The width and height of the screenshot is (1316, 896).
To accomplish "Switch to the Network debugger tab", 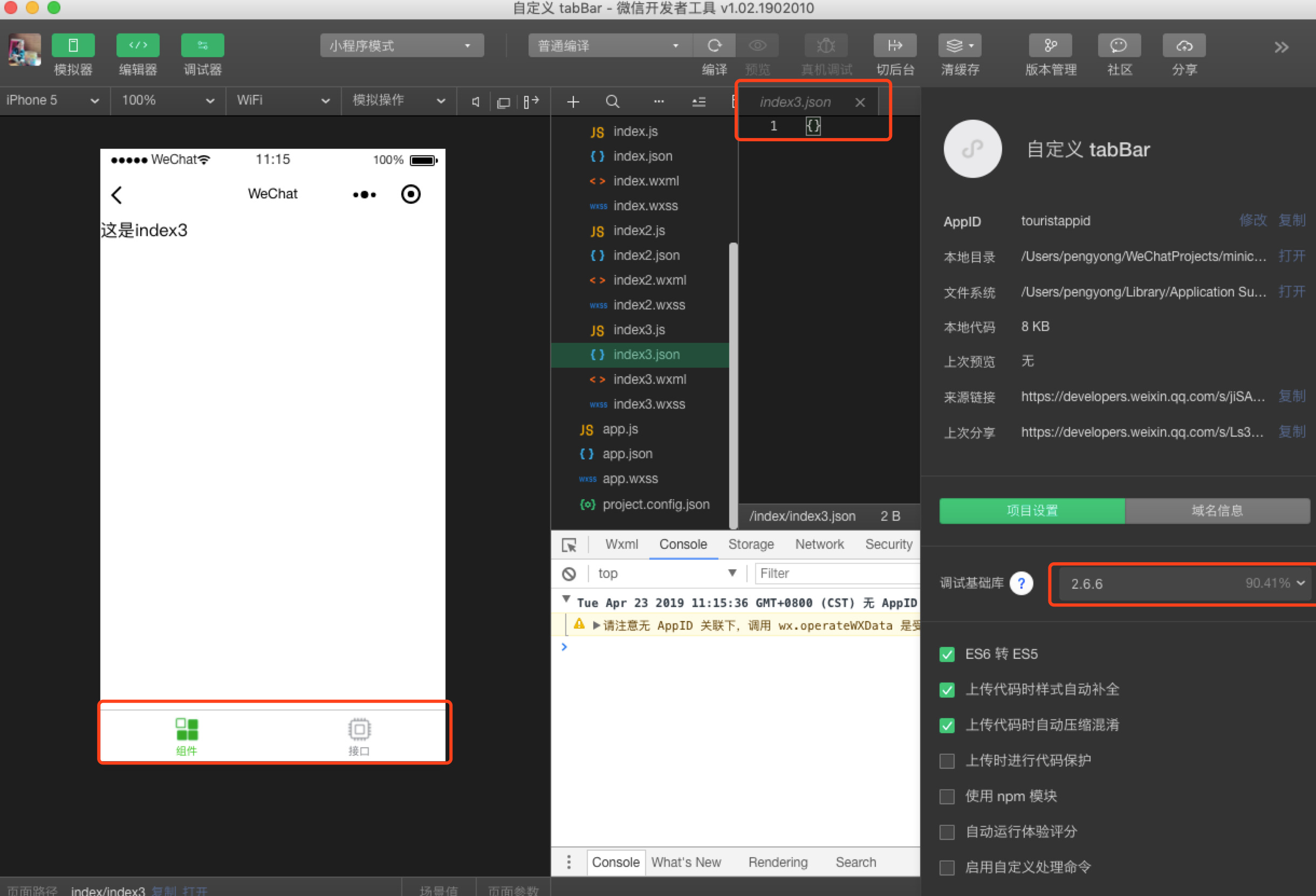I will pyautogui.click(x=819, y=544).
